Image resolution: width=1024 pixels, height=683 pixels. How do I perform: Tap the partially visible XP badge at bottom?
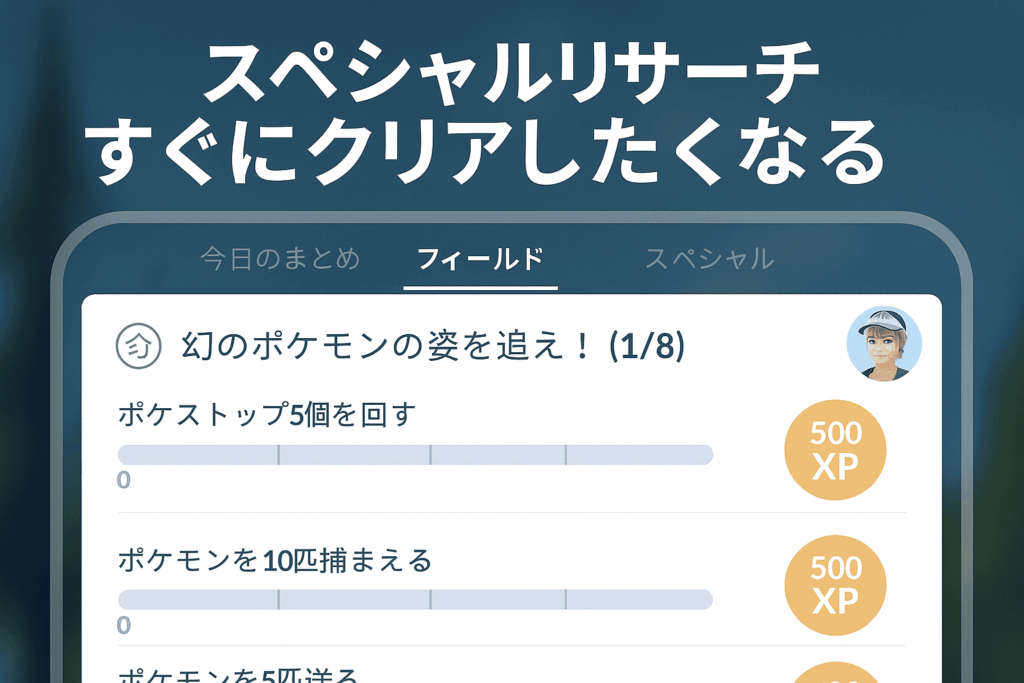pyautogui.click(x=836, y=673)
